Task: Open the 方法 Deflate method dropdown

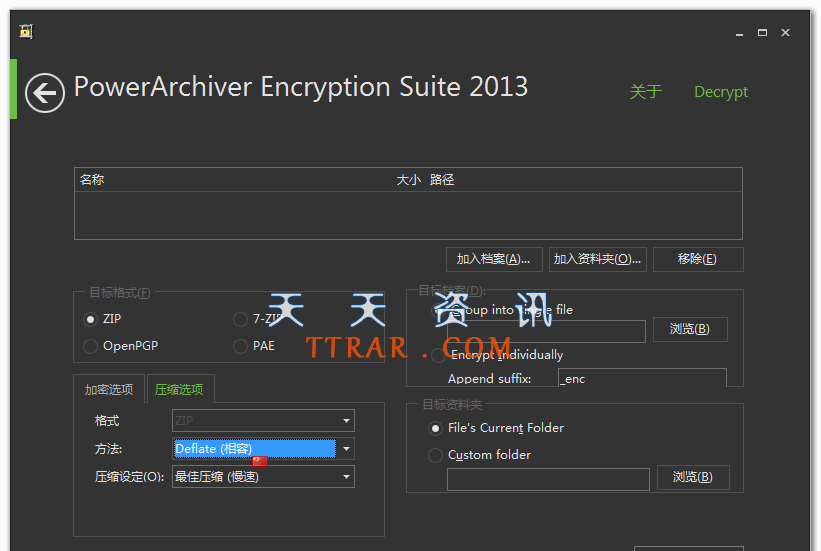Action: click(x=263, y=449)
